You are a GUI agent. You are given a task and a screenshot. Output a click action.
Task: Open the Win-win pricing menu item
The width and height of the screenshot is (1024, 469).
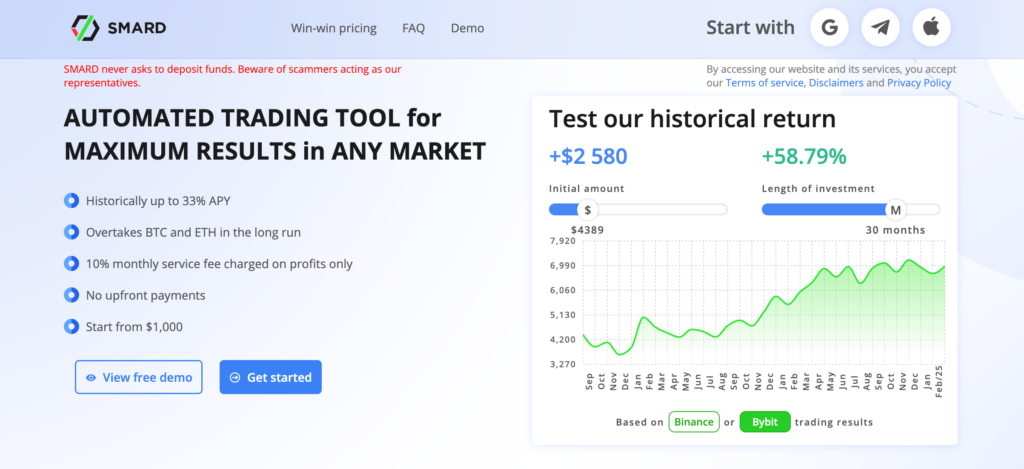click(334, 28)
